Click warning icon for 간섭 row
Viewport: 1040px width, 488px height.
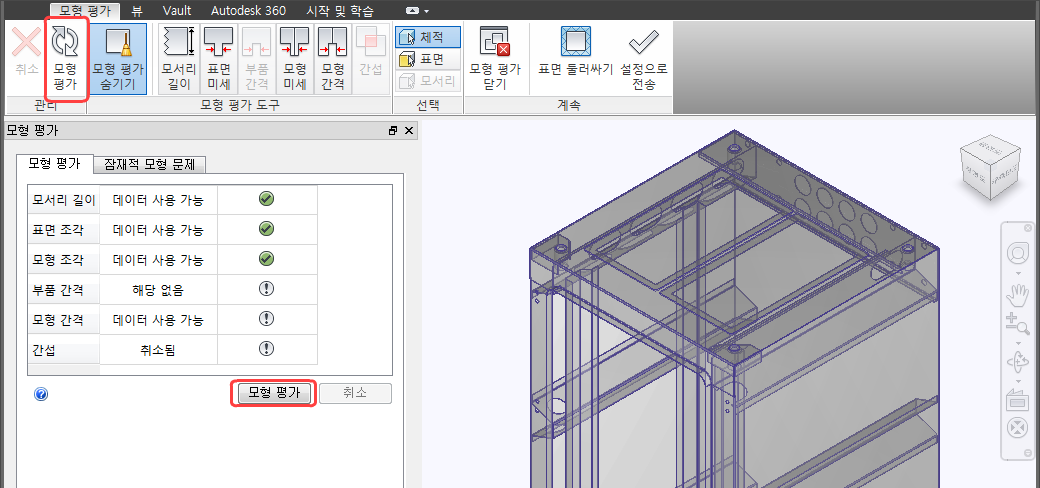click(267, 349)
